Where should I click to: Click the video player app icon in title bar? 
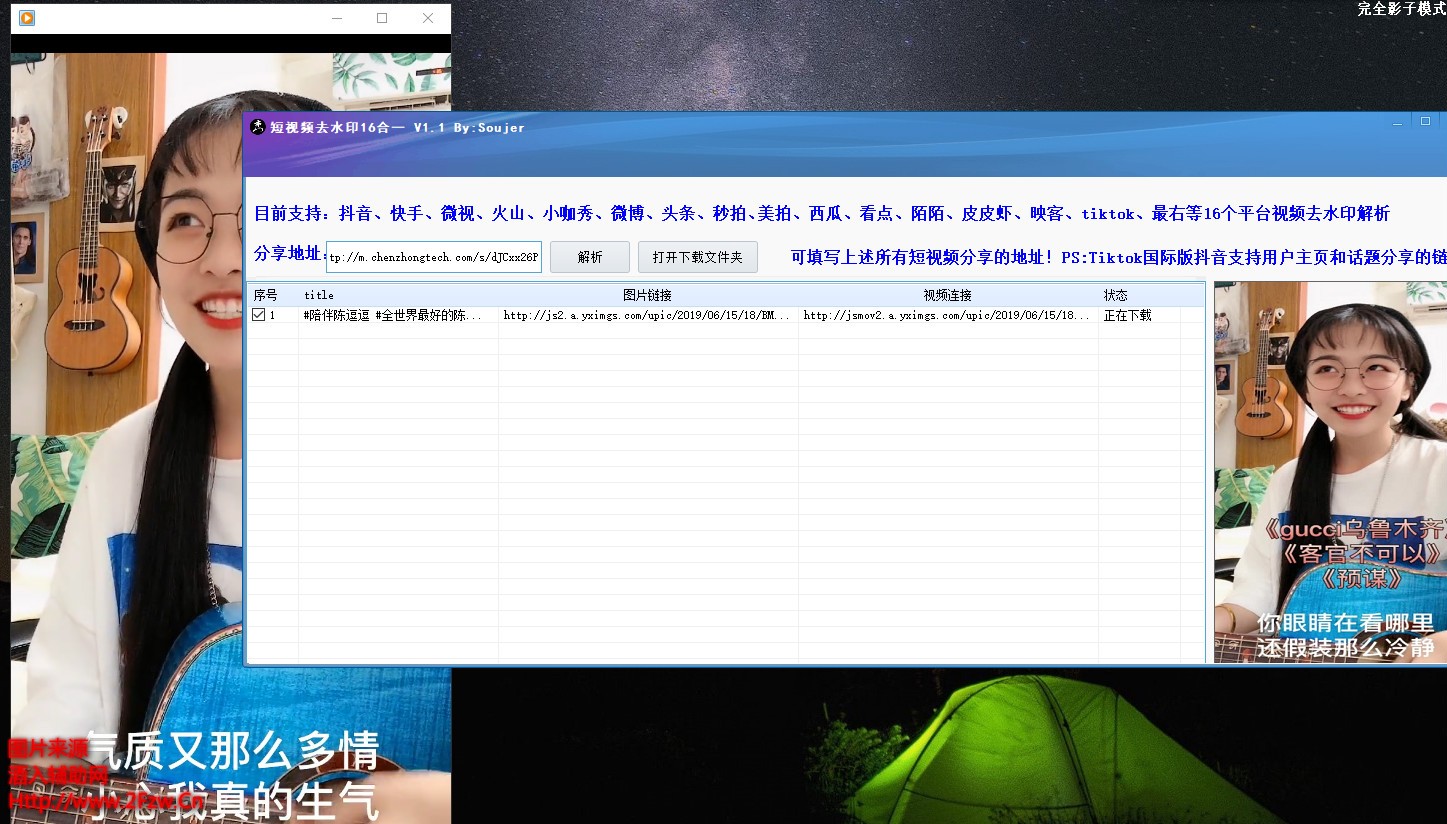tap(27, 18)
